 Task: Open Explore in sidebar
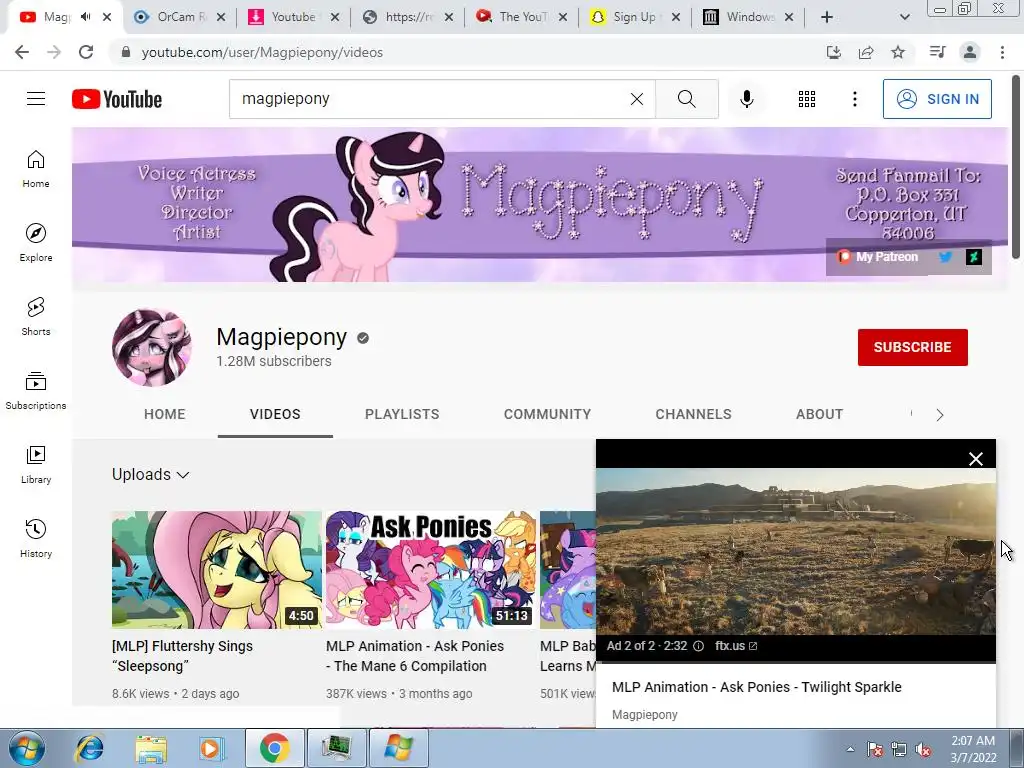pyautogui.click(x=36, y=242)
